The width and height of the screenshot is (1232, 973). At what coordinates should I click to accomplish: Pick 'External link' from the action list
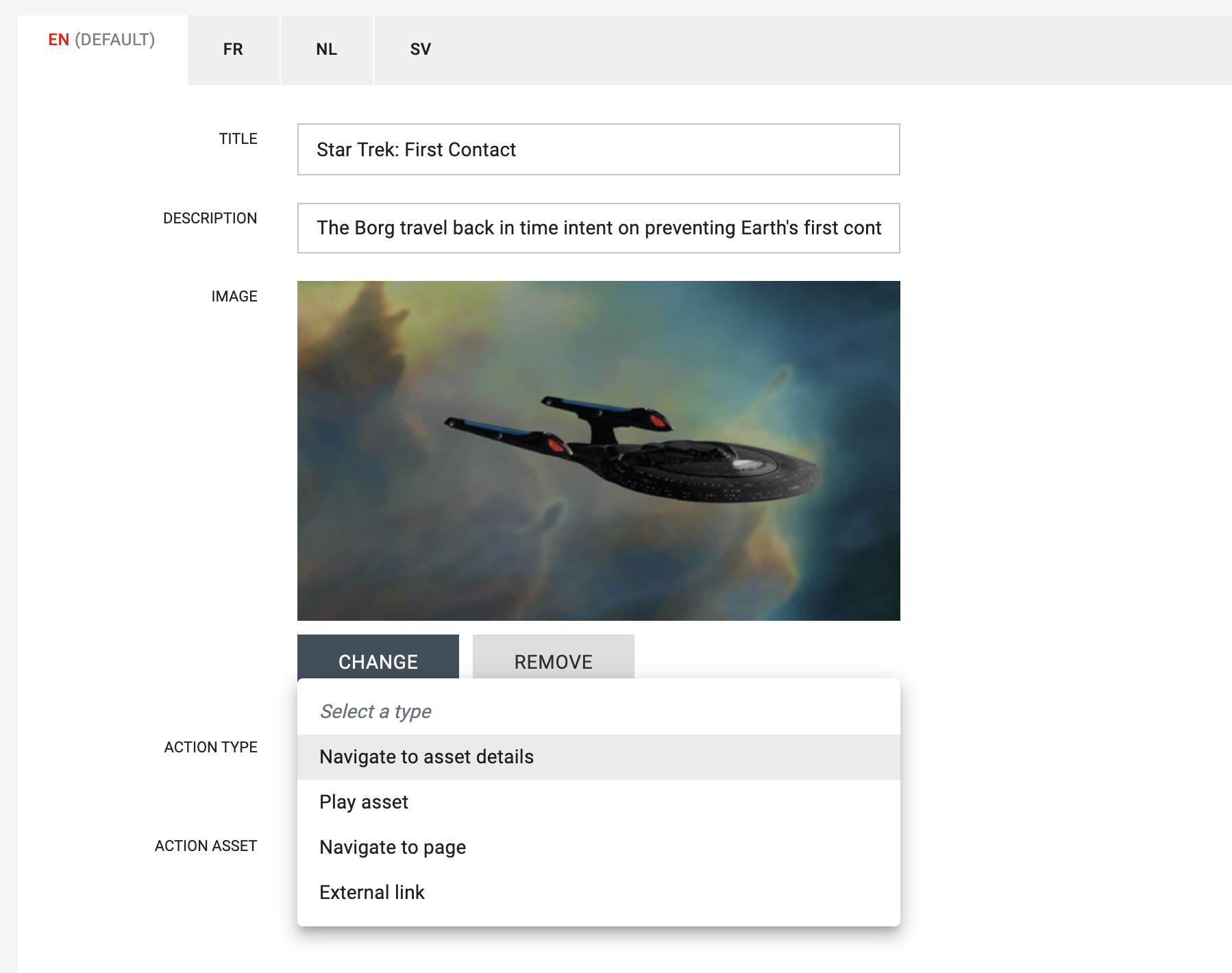click(x=598, y=893)
